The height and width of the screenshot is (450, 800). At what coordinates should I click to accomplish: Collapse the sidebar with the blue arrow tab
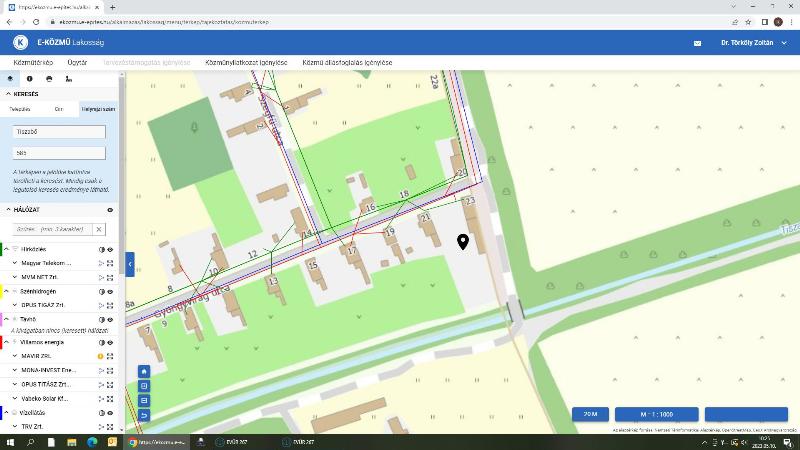130,264
